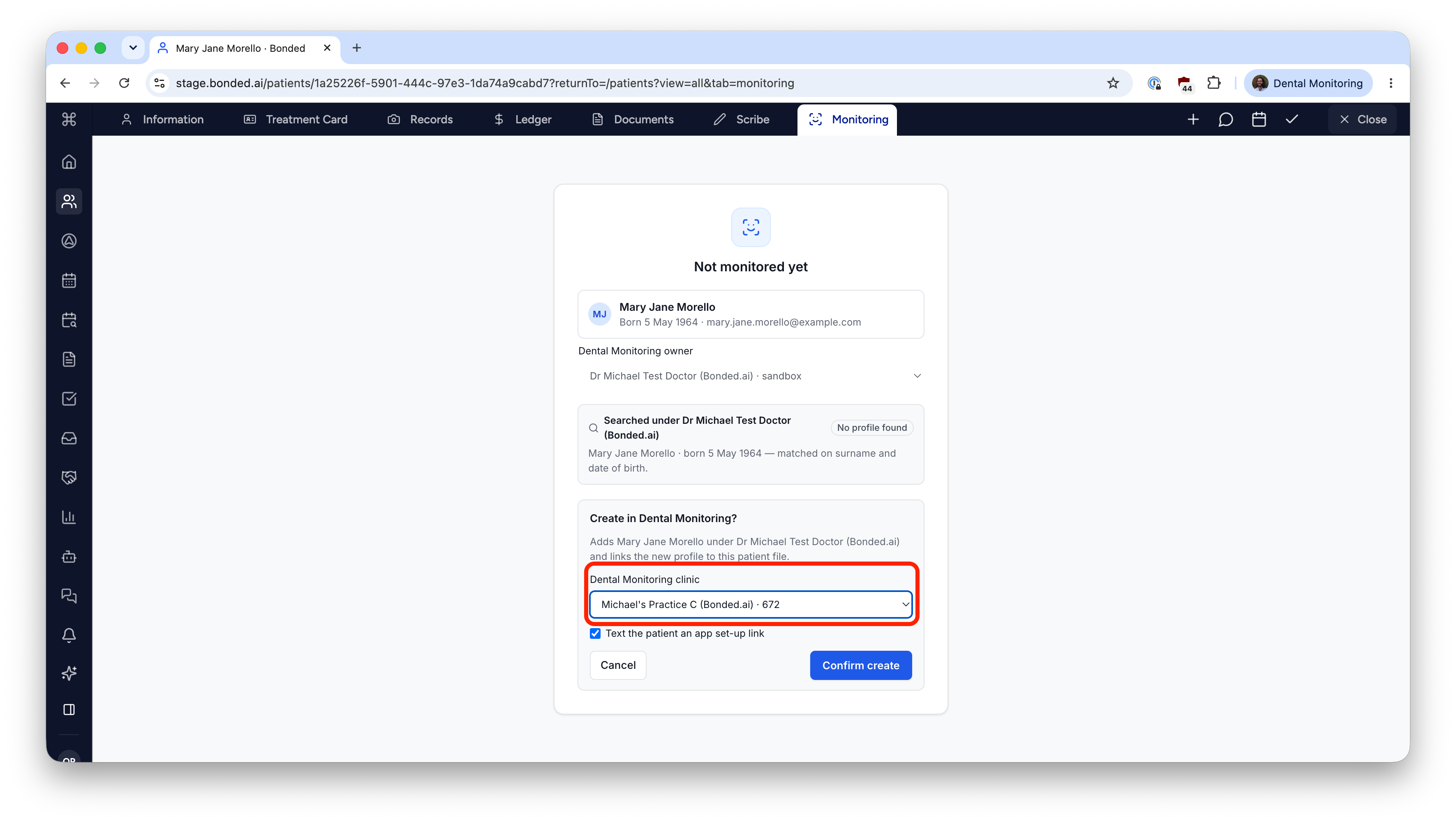Toggle the sidebar panel layout icon
Screen dimensions: 1456x823
pyautogui.click(x=69, y=710)
